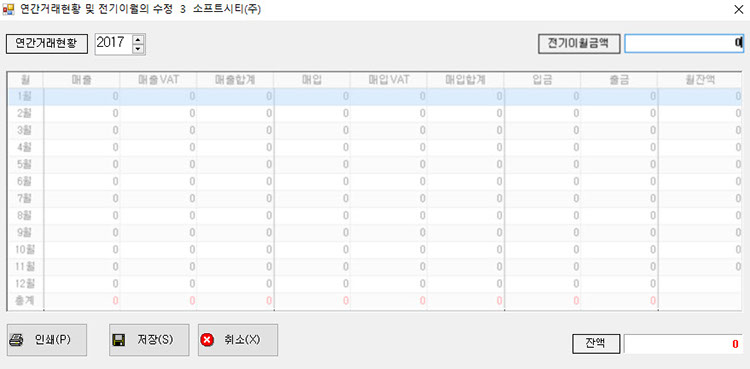Click the 매출합계 cell in the 10월 row
The height and width of the screenshot is (369, 750).
(x=235, y=249)
